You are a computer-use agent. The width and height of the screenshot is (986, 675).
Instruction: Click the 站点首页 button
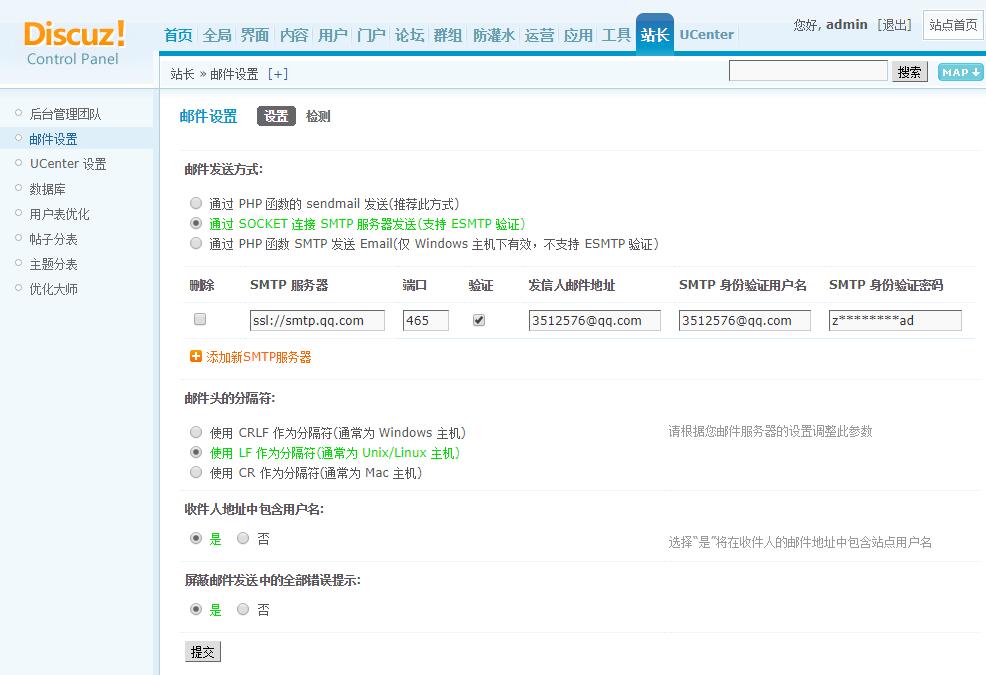953,25
